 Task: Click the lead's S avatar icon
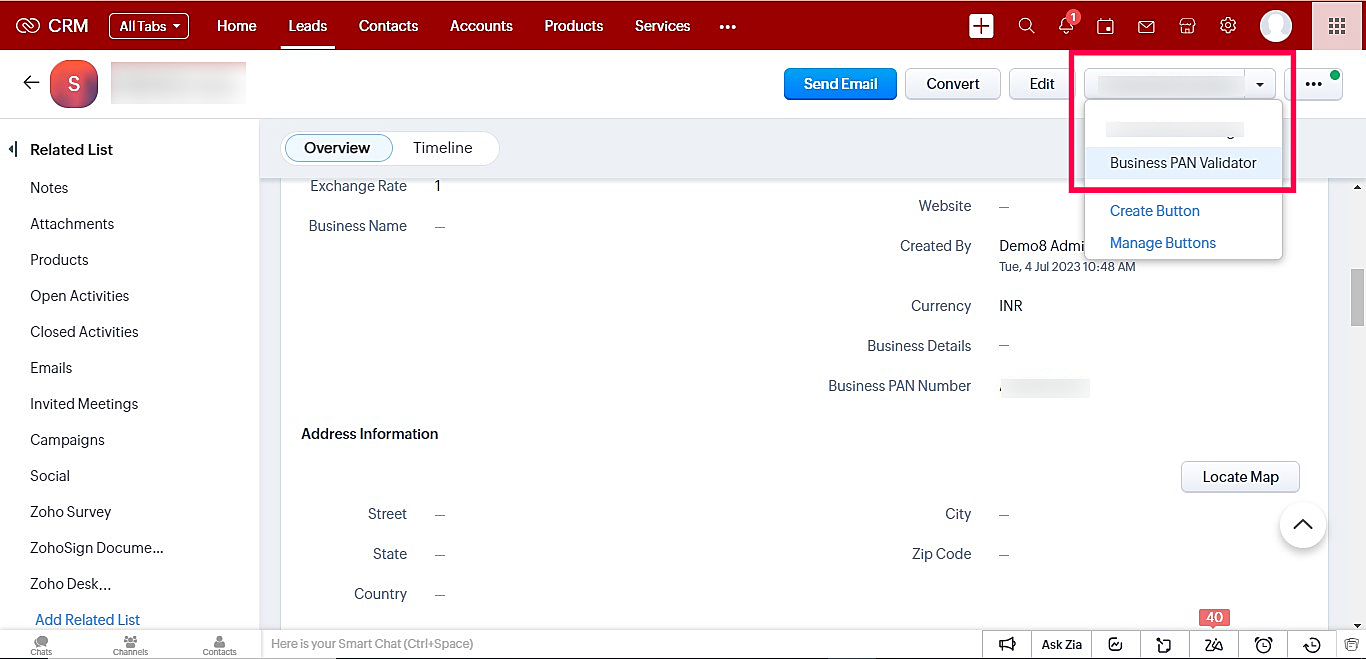74,84
